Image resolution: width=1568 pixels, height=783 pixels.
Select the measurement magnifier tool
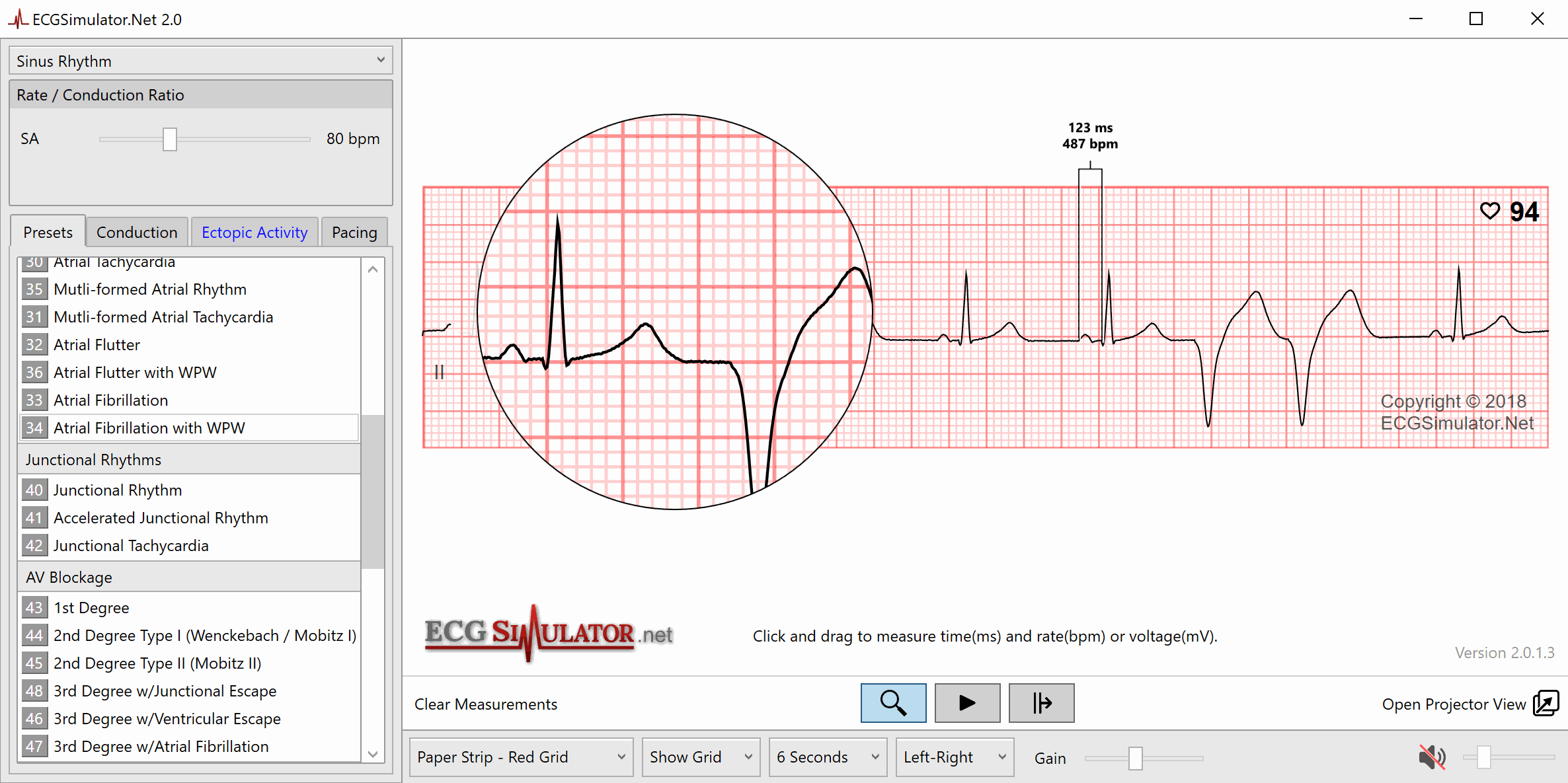pos(893,702)
